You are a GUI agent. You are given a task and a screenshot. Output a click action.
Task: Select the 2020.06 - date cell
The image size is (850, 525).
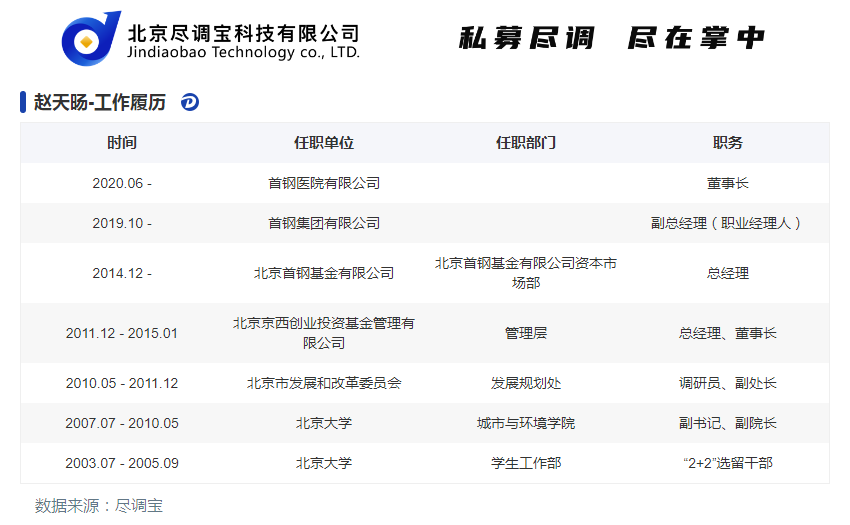tap(122, 183)
